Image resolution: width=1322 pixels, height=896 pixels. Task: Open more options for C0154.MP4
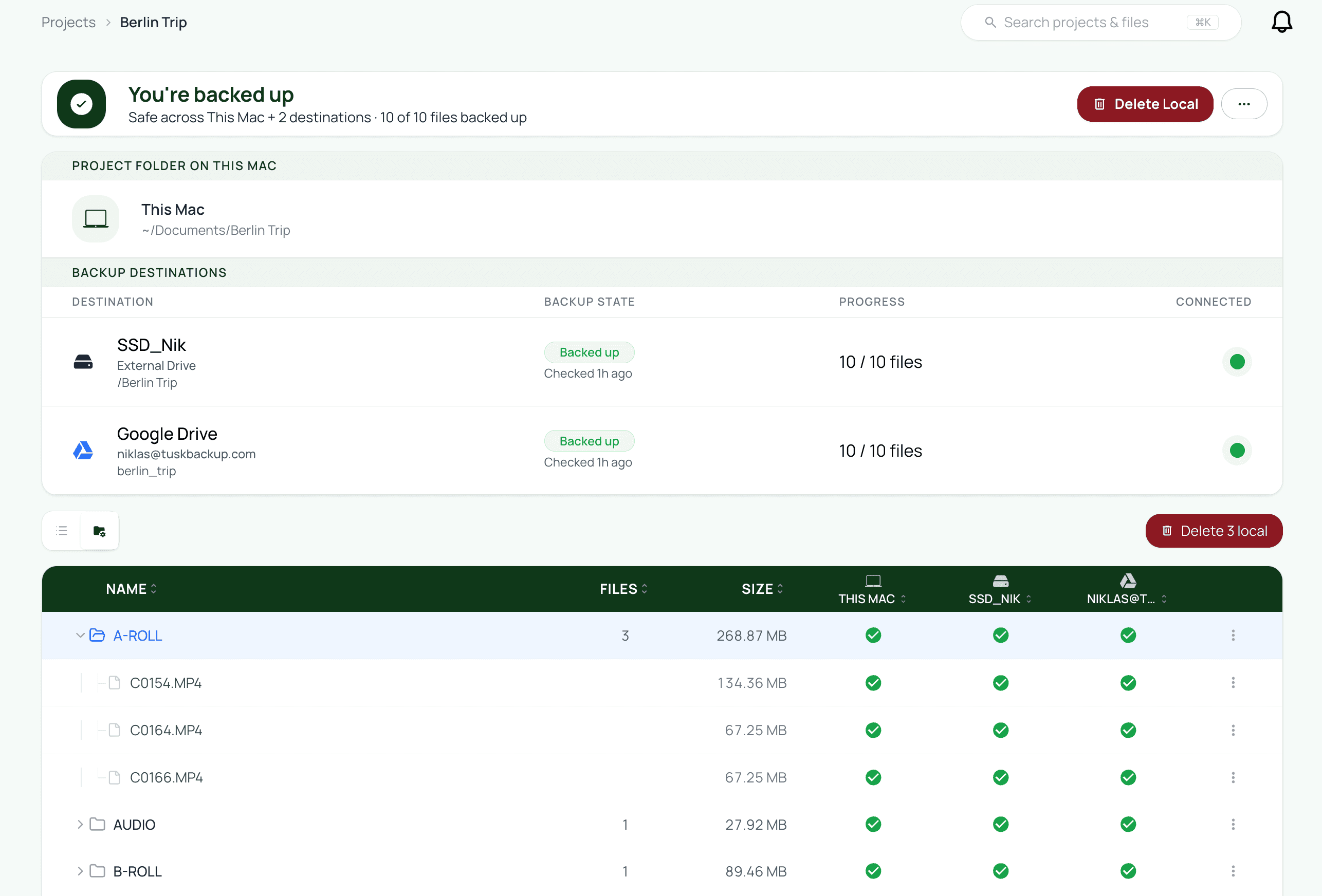pos(1233,682)
